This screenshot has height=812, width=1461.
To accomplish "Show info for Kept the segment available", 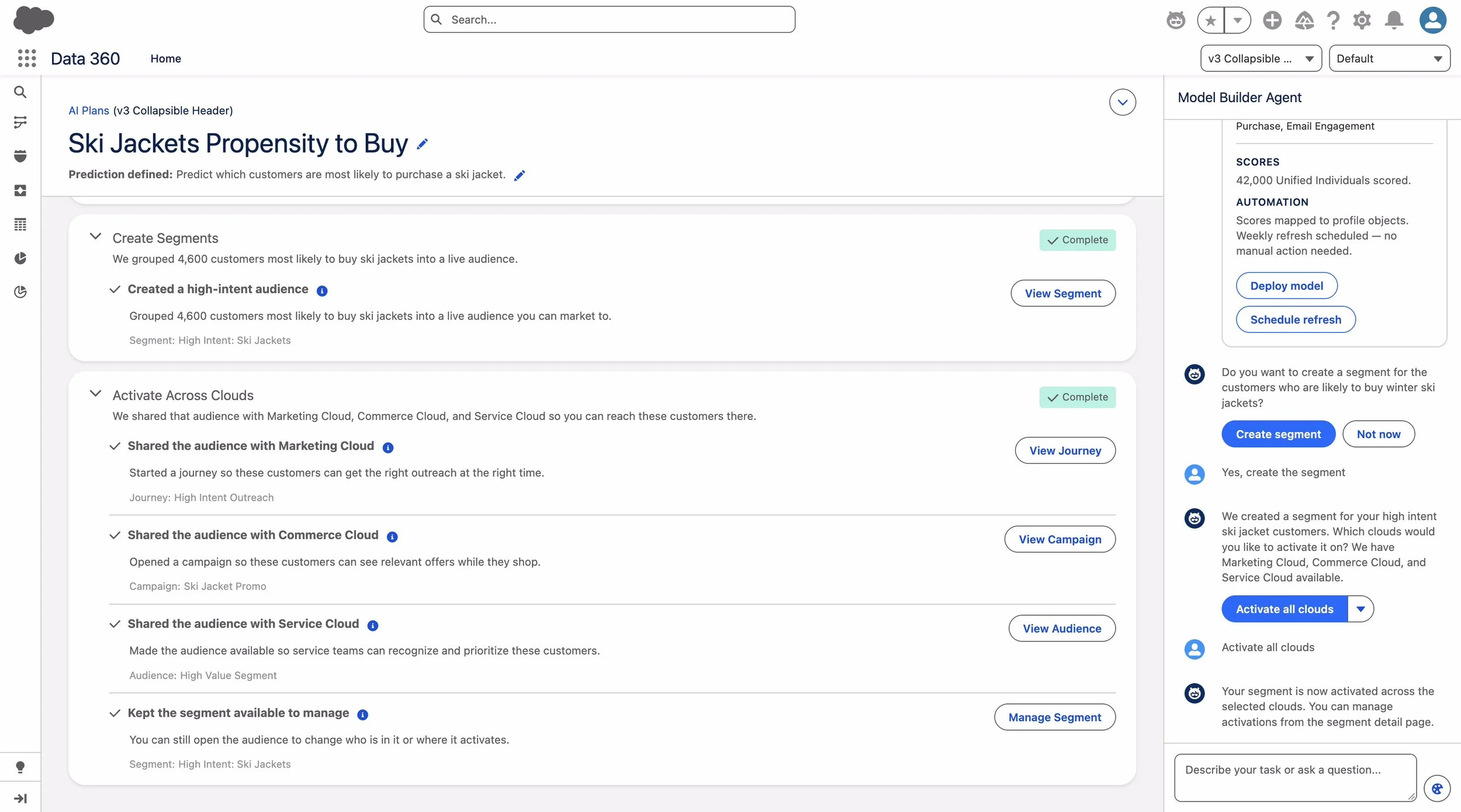I will pyautogui.click(x=362, y=714).
